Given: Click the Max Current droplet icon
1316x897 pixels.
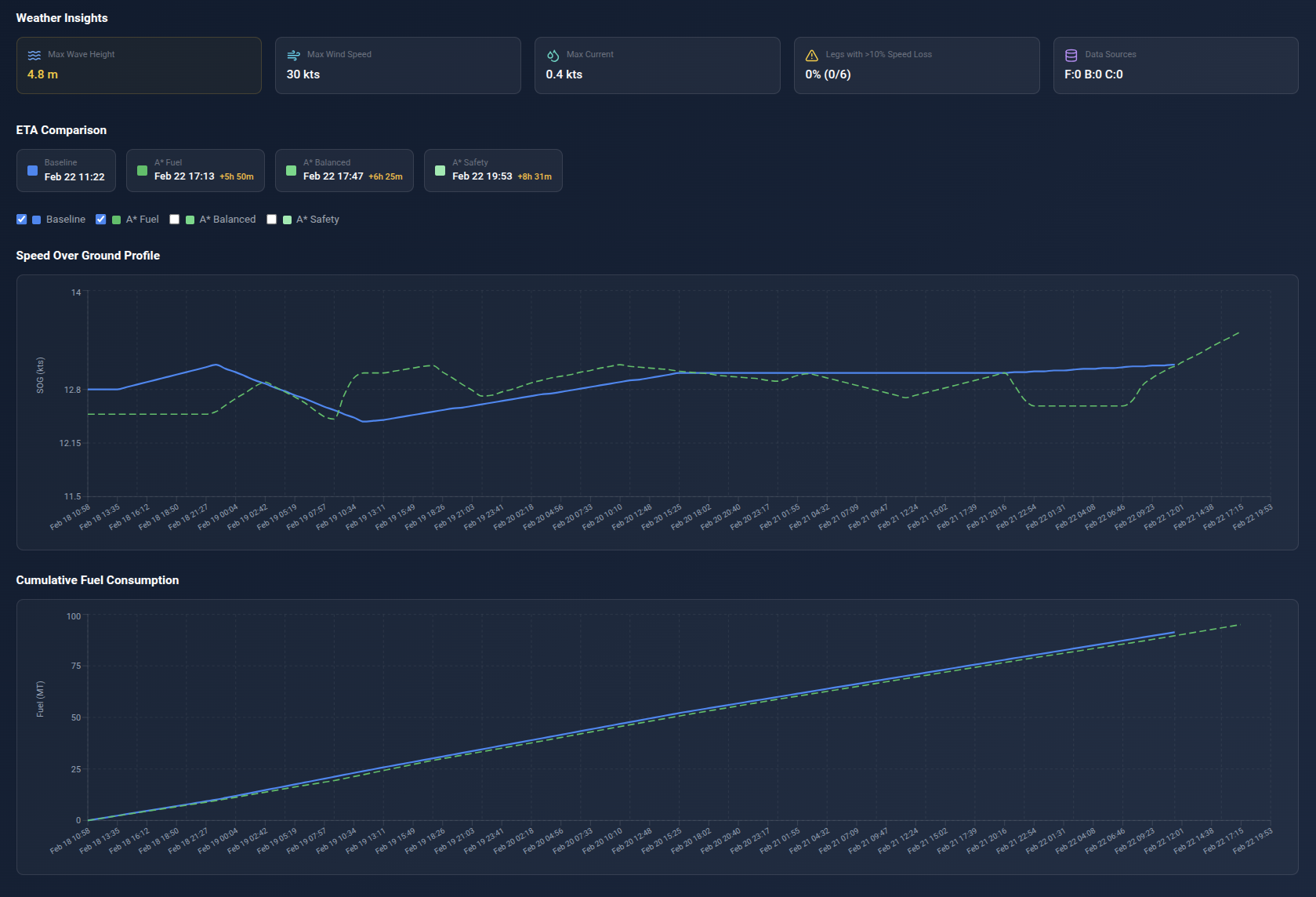Looking at the screenshot, I should (x=553, y=55).
